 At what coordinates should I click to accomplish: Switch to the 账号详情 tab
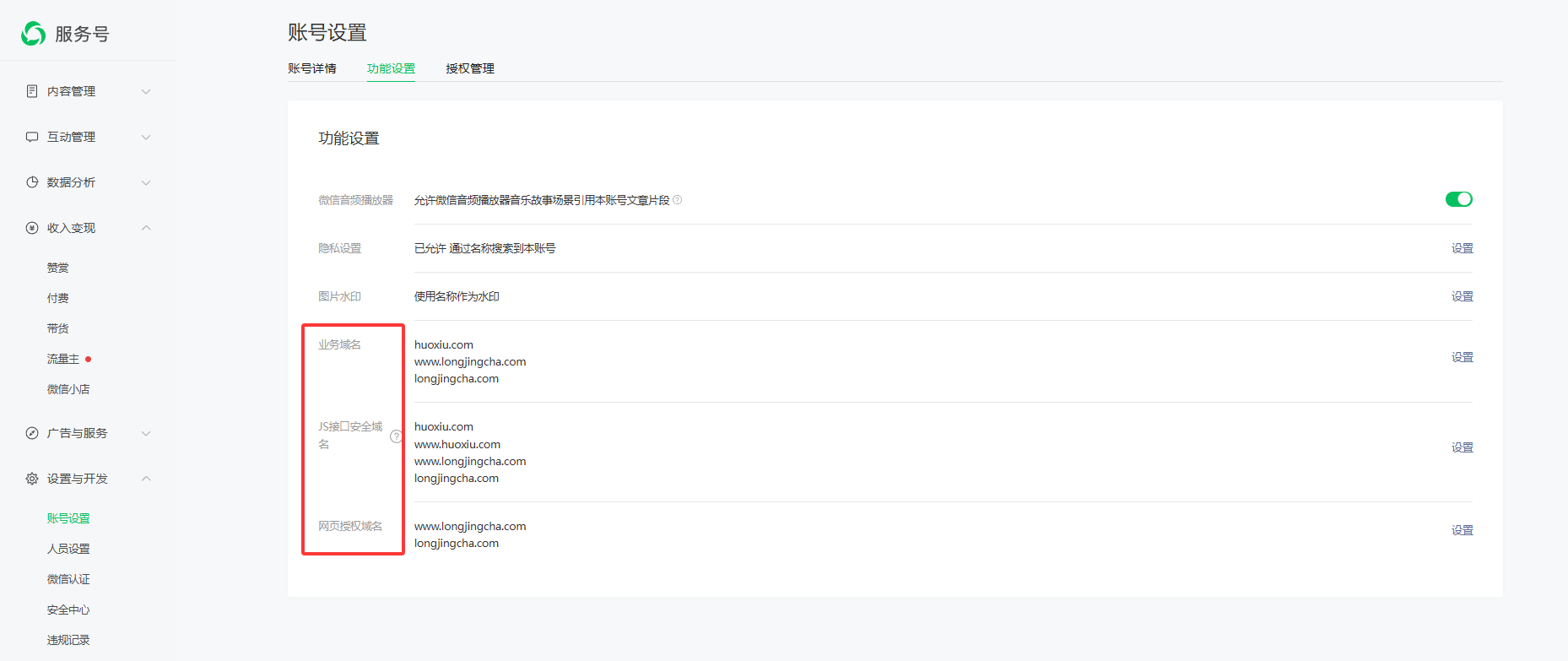[x=312, y=68]
